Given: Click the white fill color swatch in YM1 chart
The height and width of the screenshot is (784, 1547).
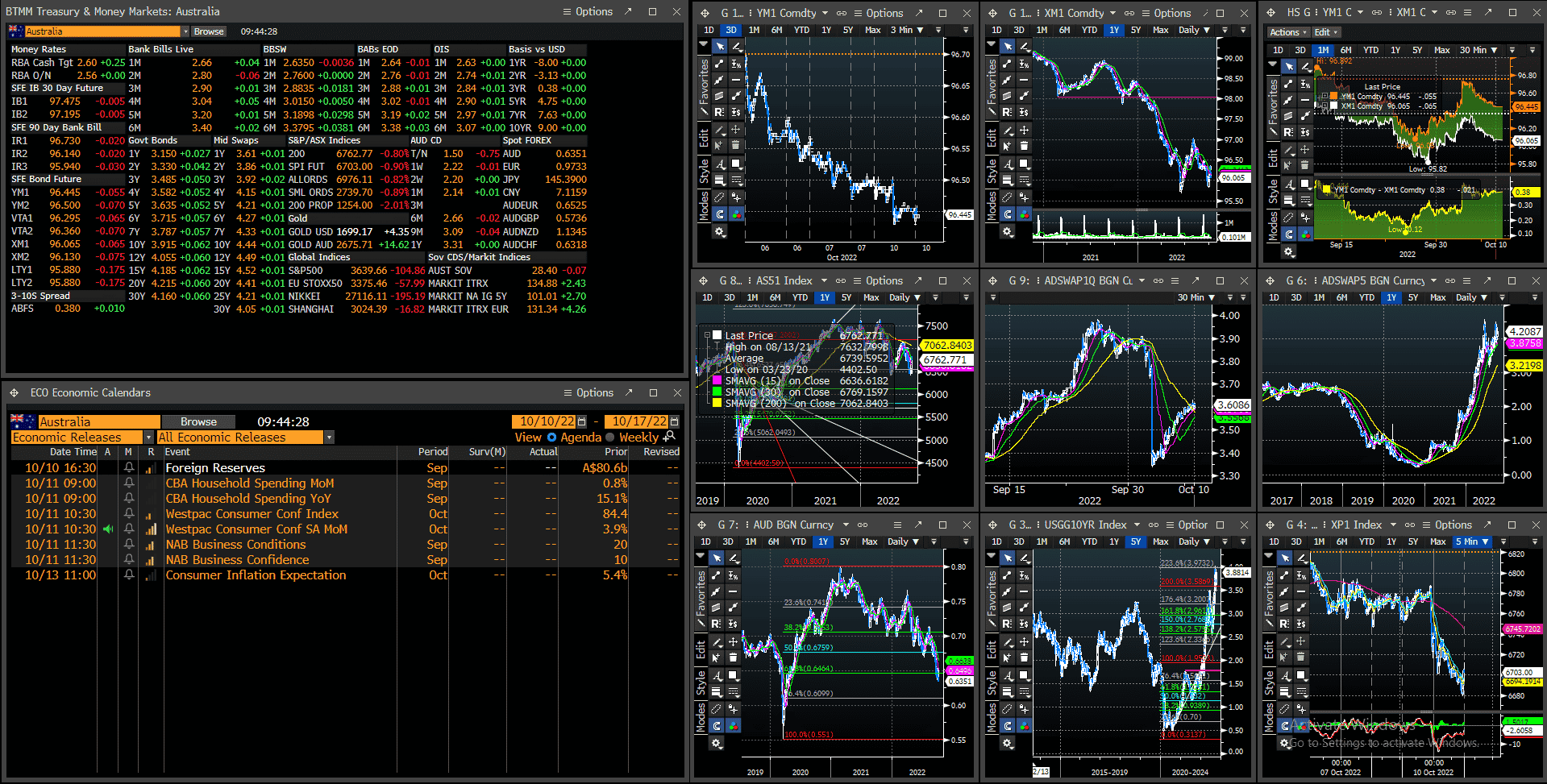Looking at the screenshot, I should coord(735,164).
